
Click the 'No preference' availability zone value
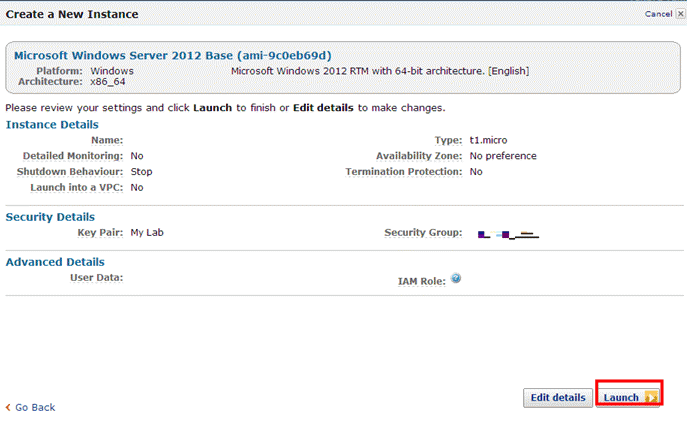coord(503,156)
